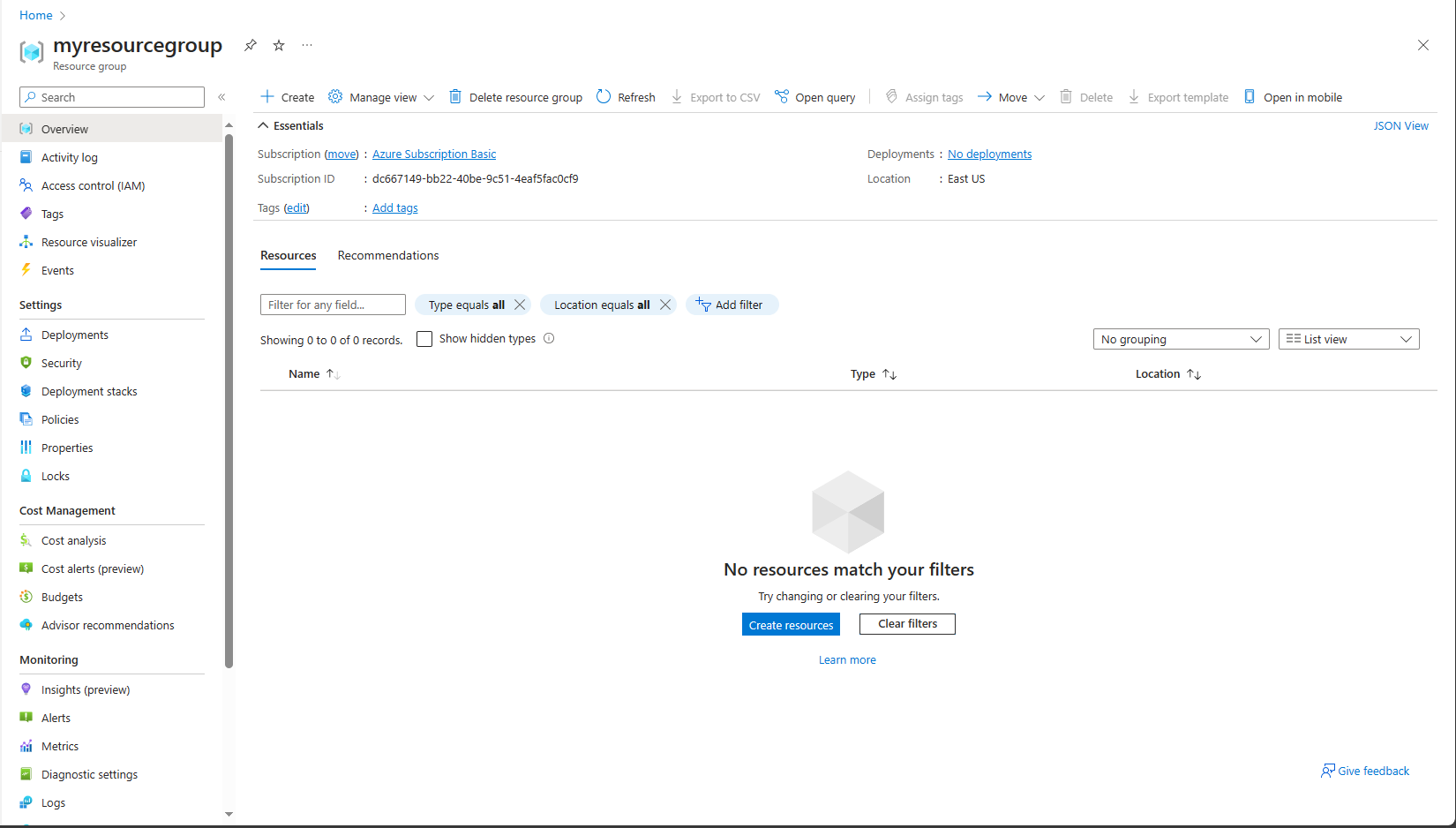The height and width of the screenshot is (828, 1456).
Task: Expand the List view dropdown
Action: click(x=1348, y=339)
